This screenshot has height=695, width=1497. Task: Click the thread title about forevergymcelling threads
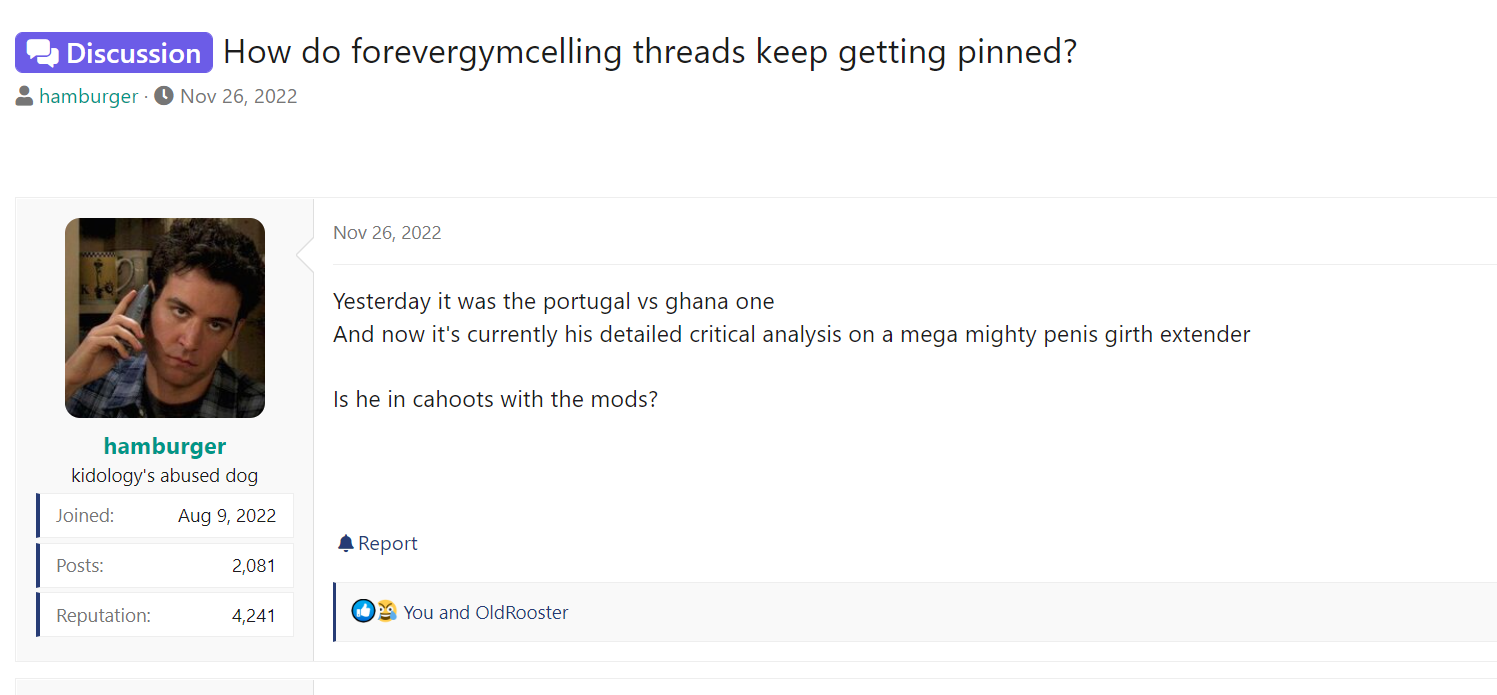tap(650, 52)
